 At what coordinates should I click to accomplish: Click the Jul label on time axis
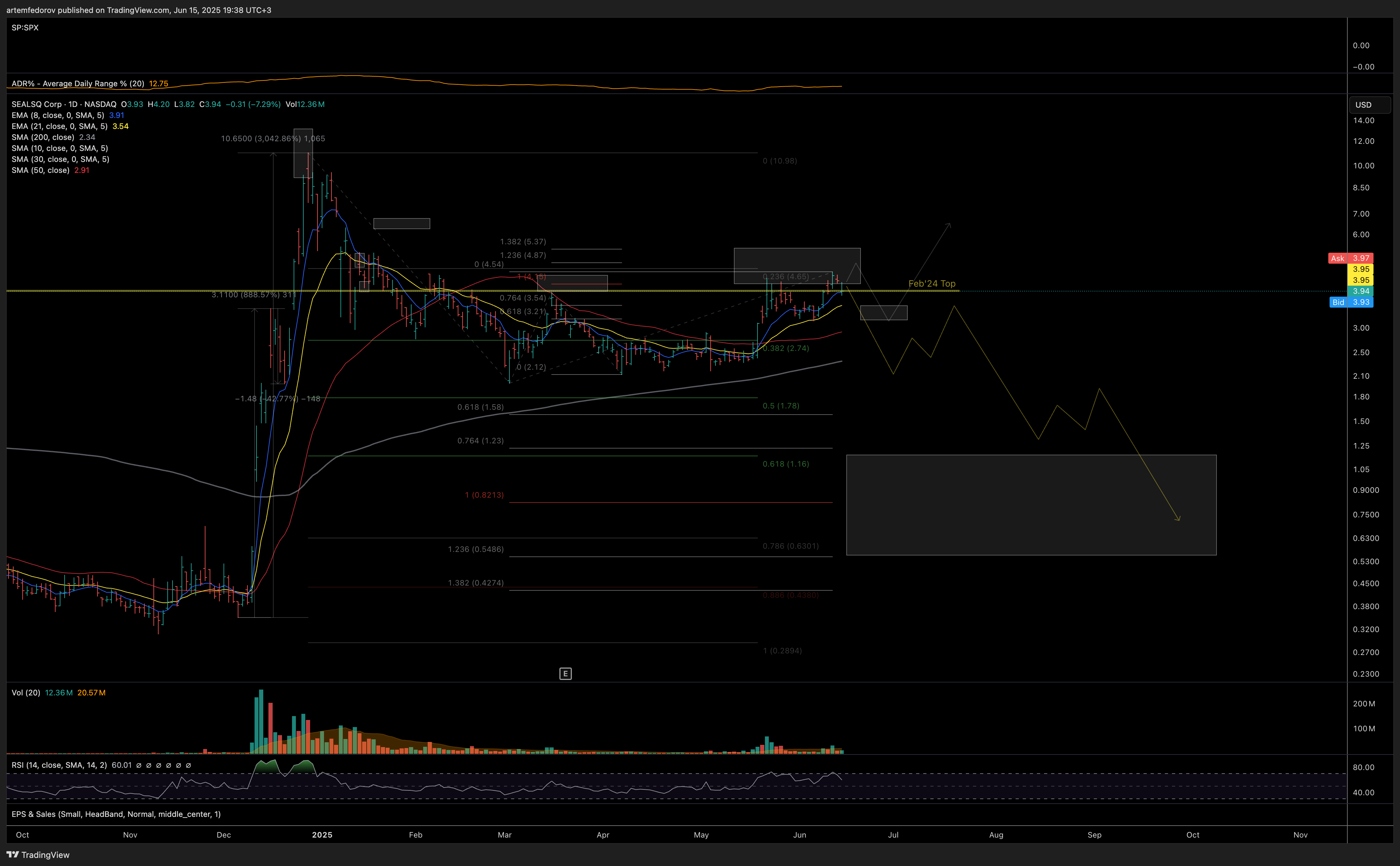click(x=893, y=835)
